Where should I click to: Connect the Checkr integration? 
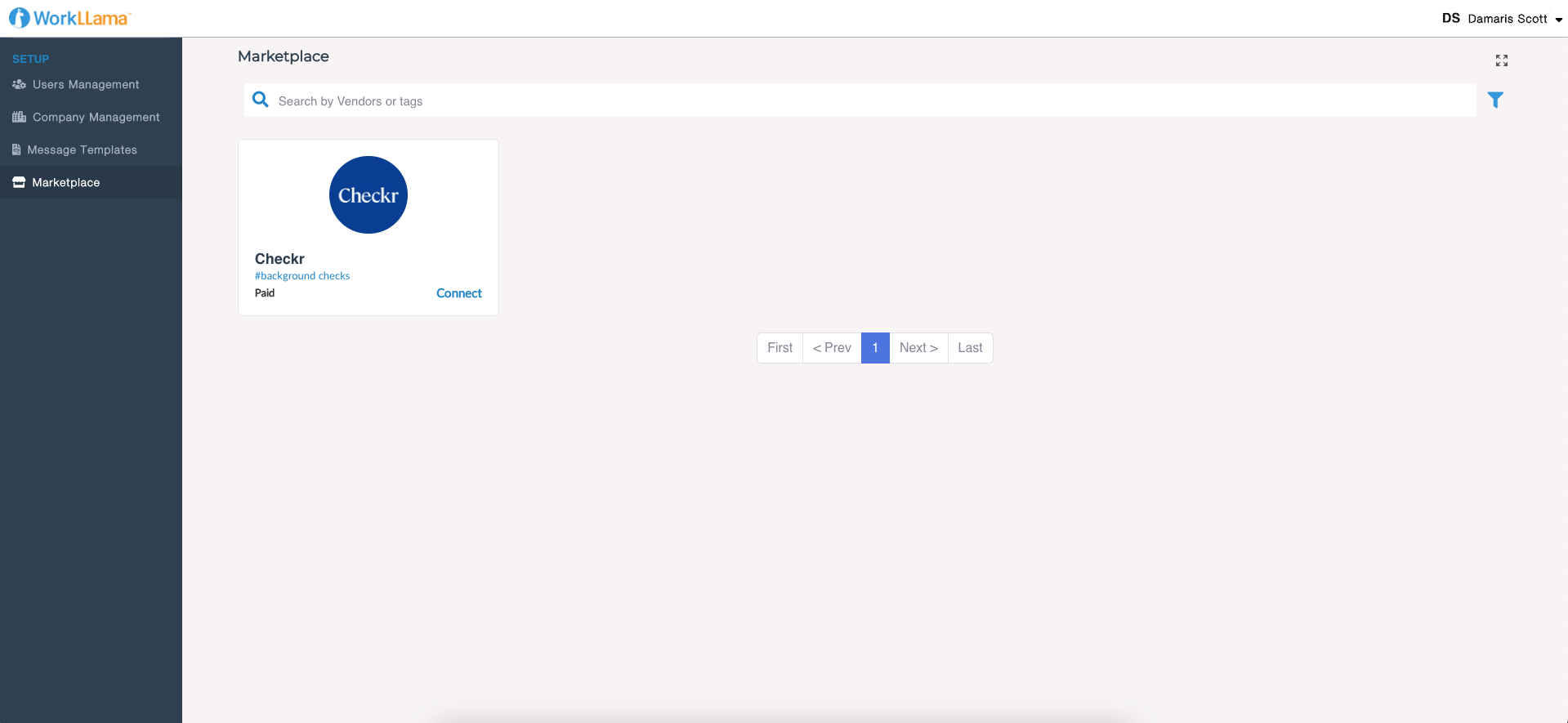pos(458,293)
